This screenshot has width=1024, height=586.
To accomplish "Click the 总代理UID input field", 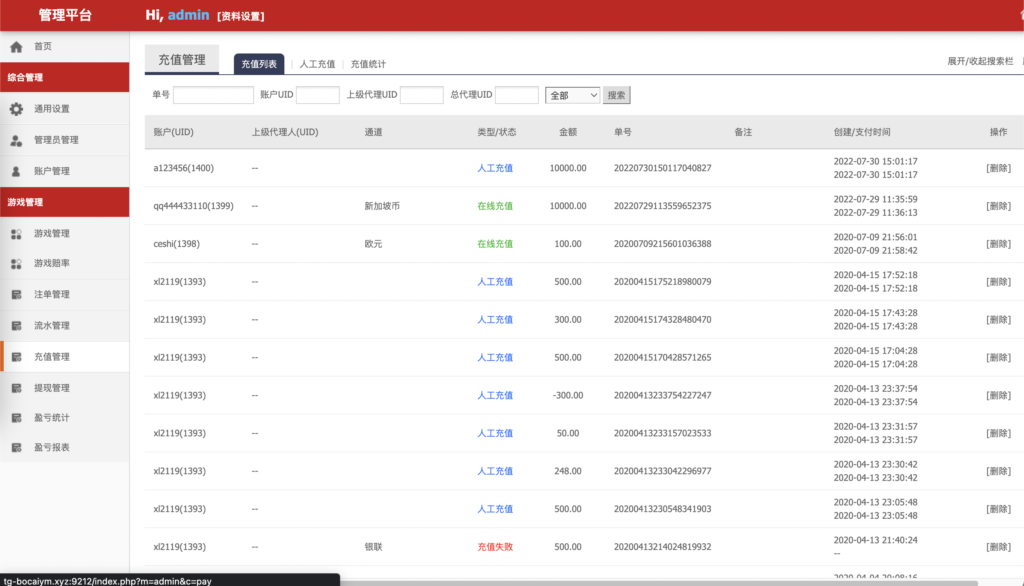I will [516, 95].
